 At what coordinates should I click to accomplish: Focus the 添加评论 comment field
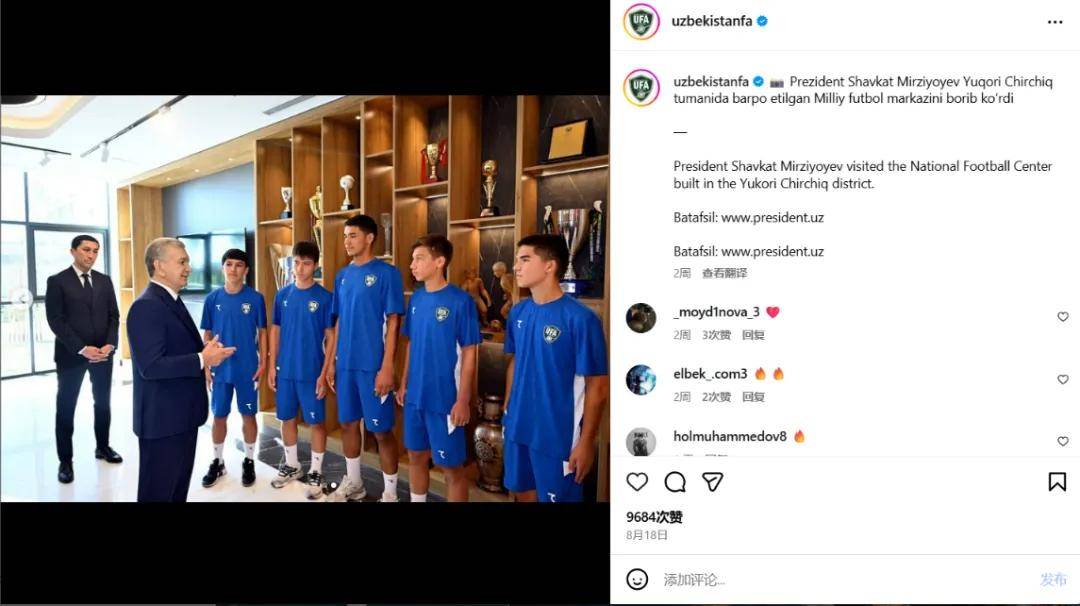click(844, 580)
